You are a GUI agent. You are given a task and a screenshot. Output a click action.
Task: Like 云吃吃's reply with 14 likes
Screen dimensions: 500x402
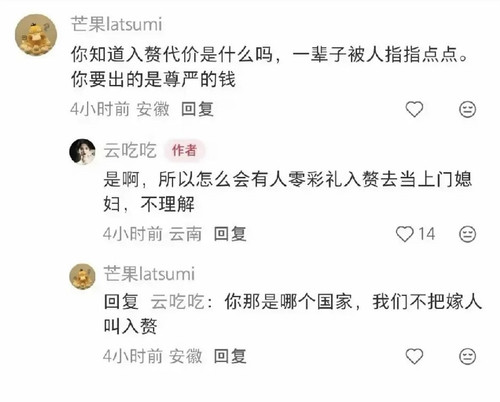[405, 234]
